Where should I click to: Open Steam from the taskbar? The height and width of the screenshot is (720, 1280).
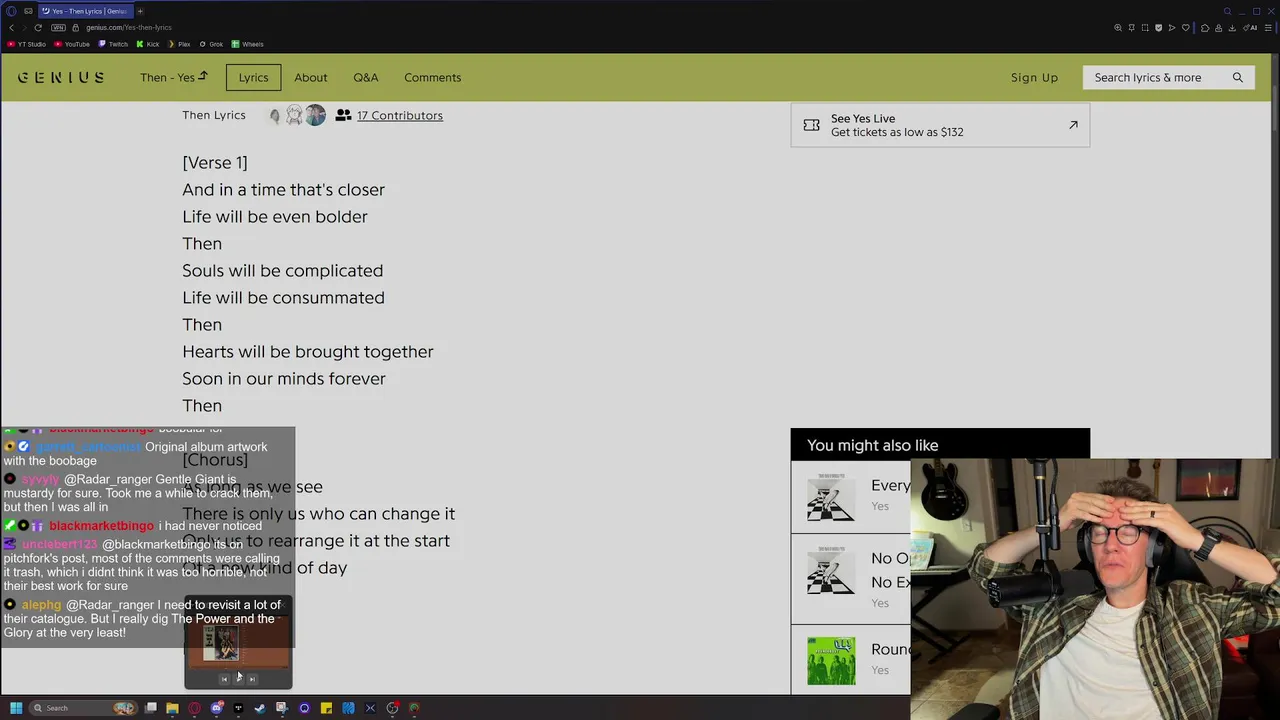click(x=260, y=708)
